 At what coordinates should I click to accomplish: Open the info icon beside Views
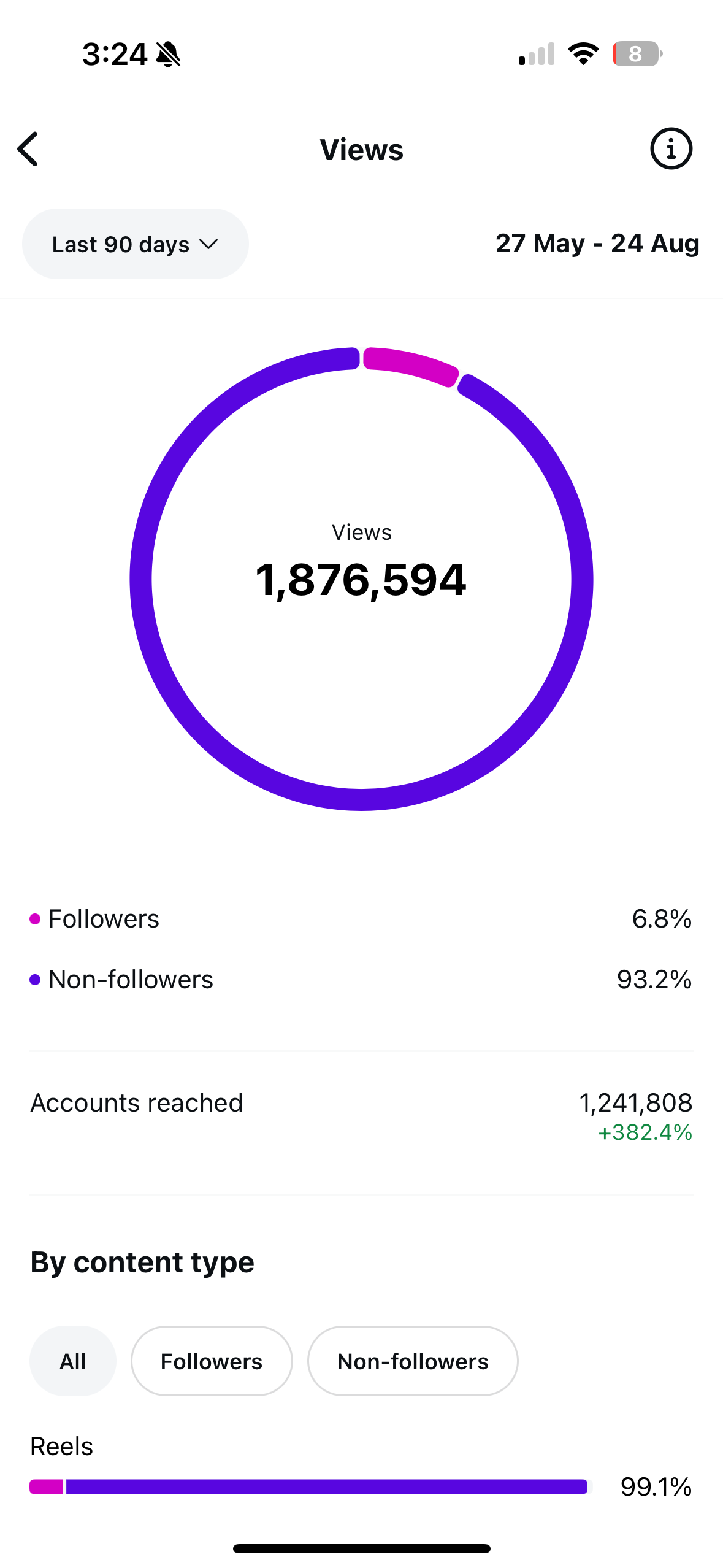click(671, 148)
